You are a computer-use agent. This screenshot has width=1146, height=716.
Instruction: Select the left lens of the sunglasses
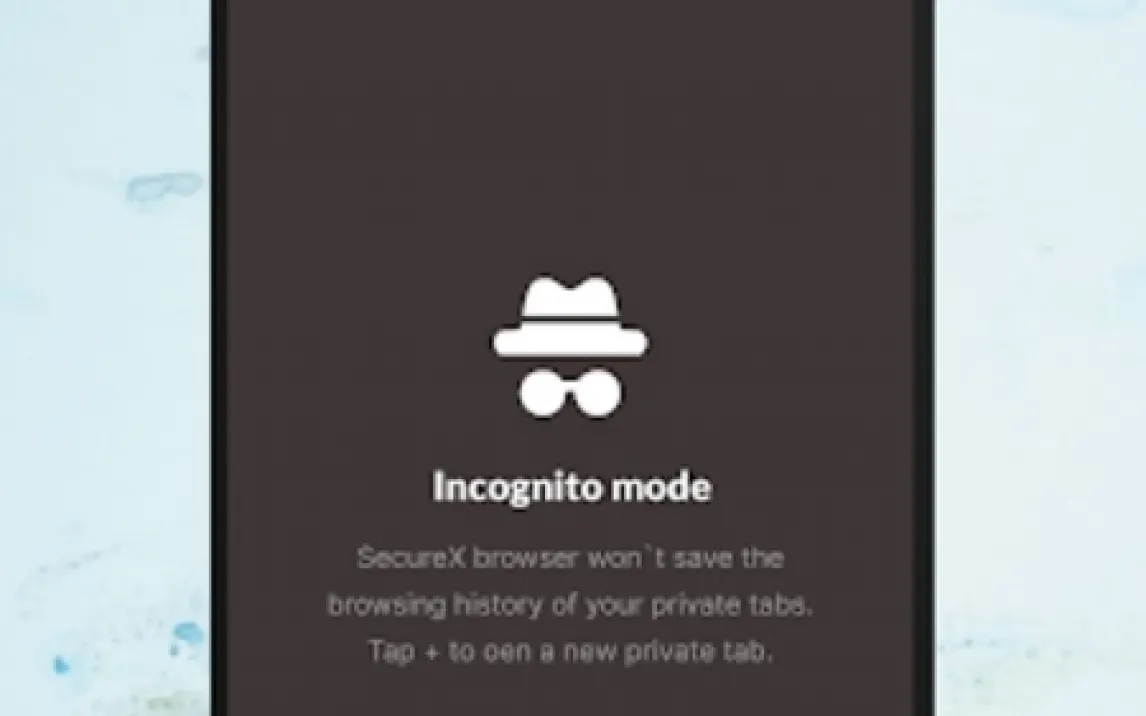click(x=542, y=393)
